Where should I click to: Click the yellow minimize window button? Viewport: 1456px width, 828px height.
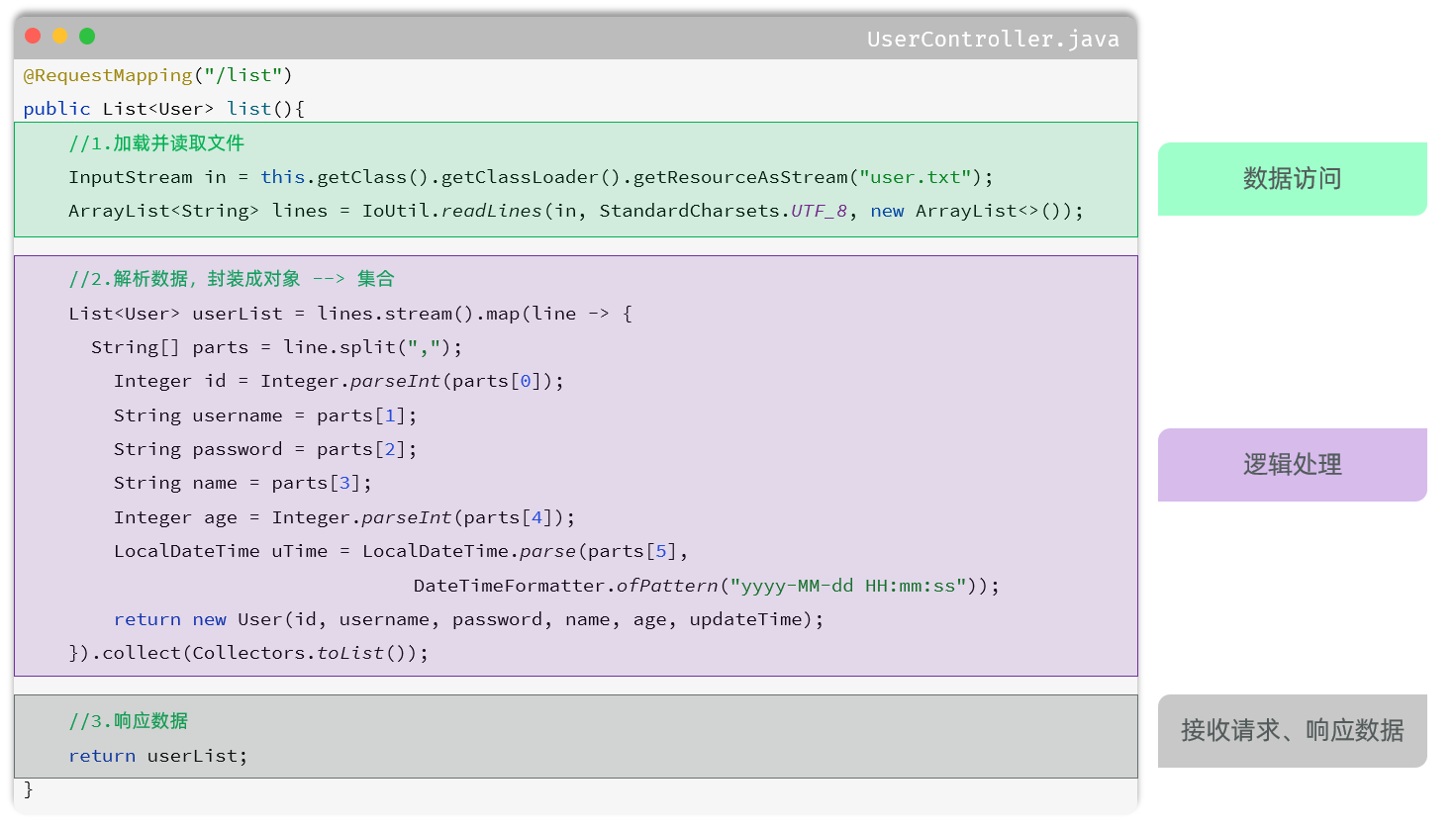point(60,35)
